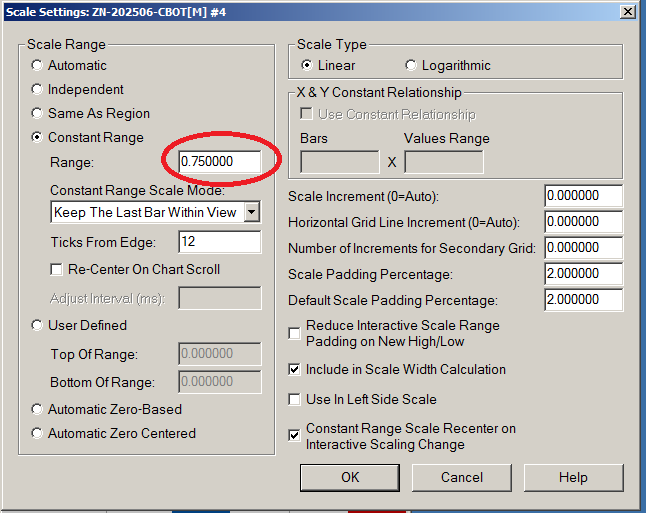Close the Scale Settings window
The height and width of the screenshot is (513, 646).
pos(627,12)
